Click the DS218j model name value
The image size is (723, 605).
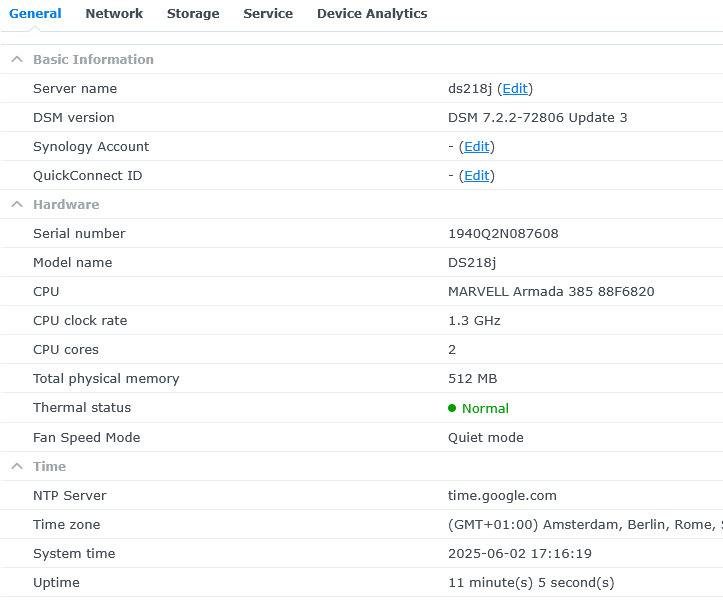472,262
